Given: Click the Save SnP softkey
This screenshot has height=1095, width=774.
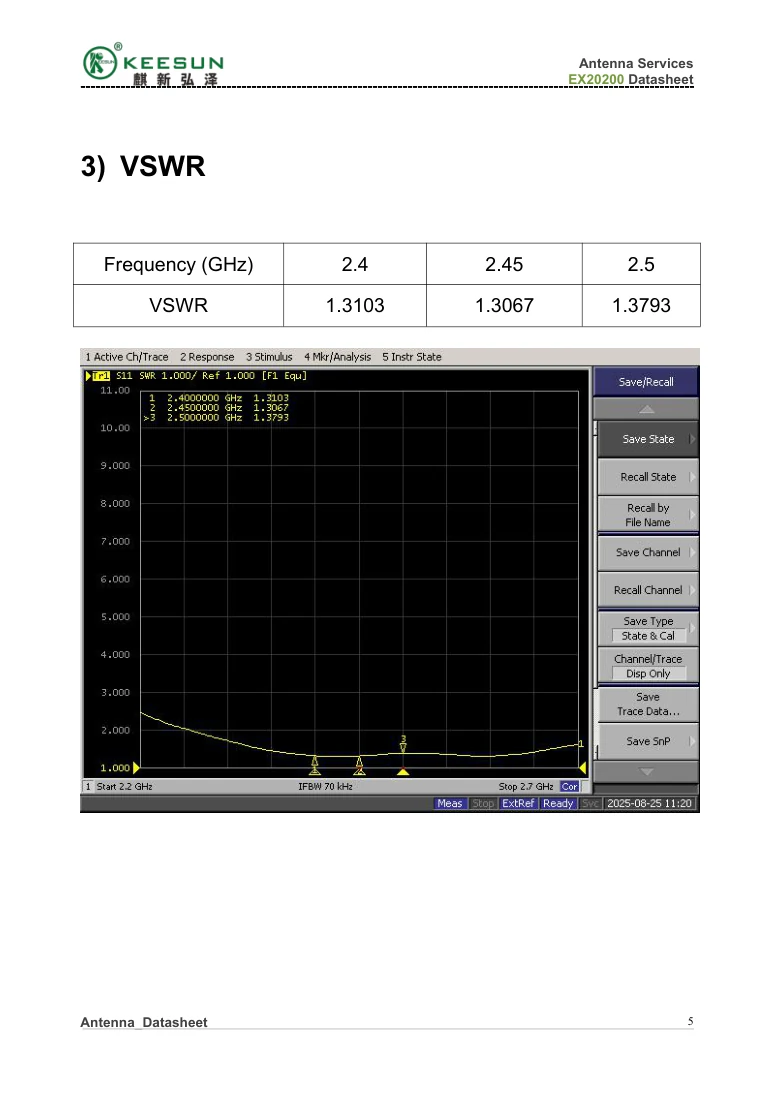Looking at the screenshot, I should pyautogui.click(x=648, y=742).
